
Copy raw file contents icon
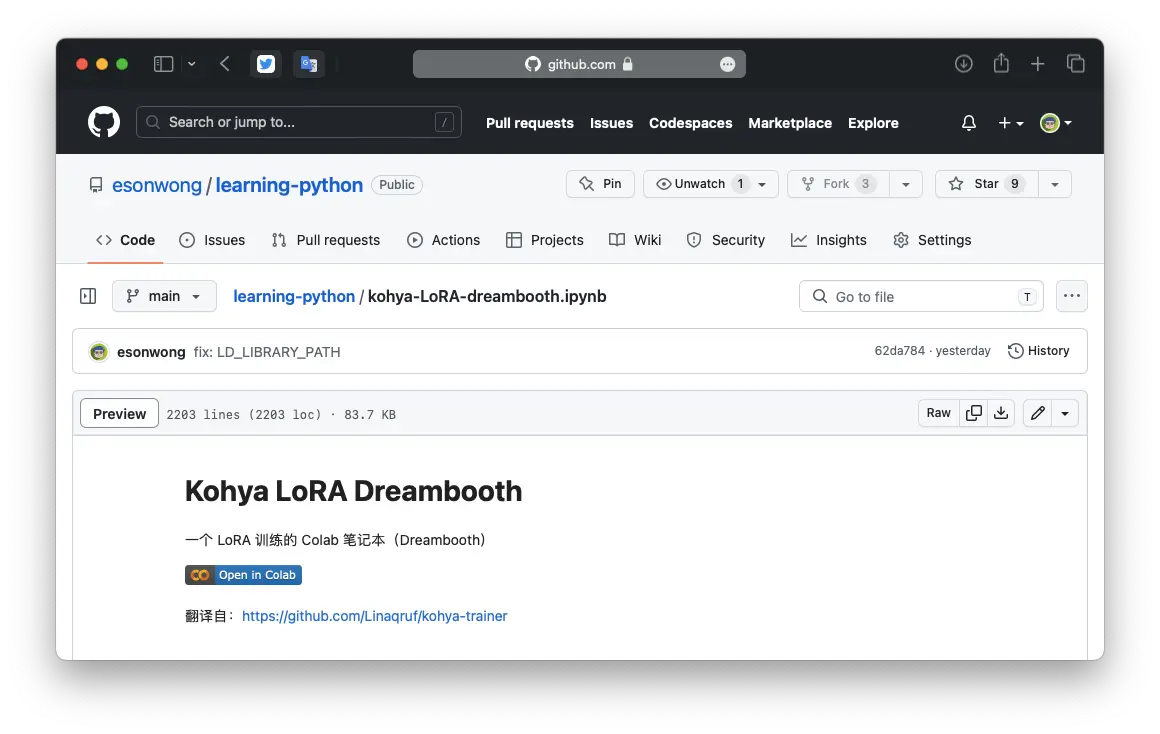pos(973,413)
